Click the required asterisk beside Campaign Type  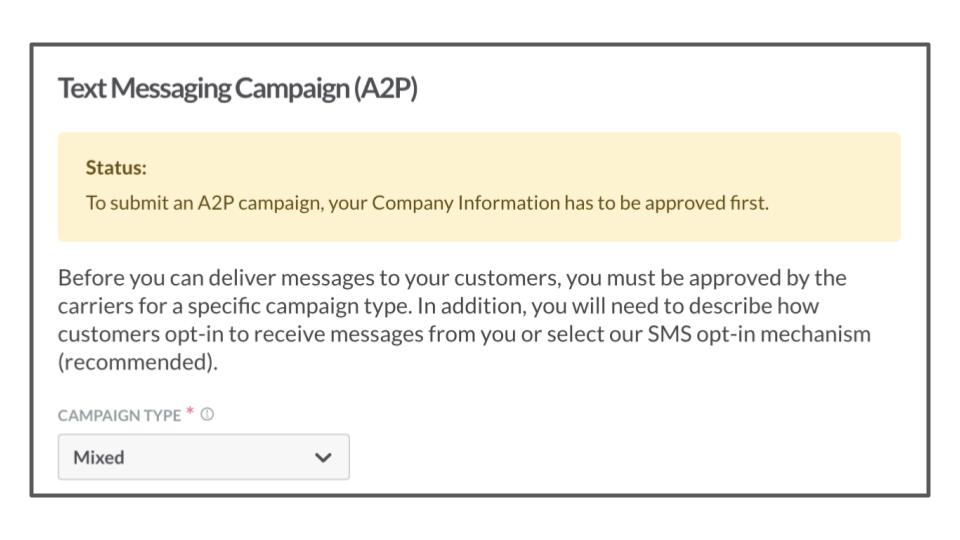click(190, 411)
